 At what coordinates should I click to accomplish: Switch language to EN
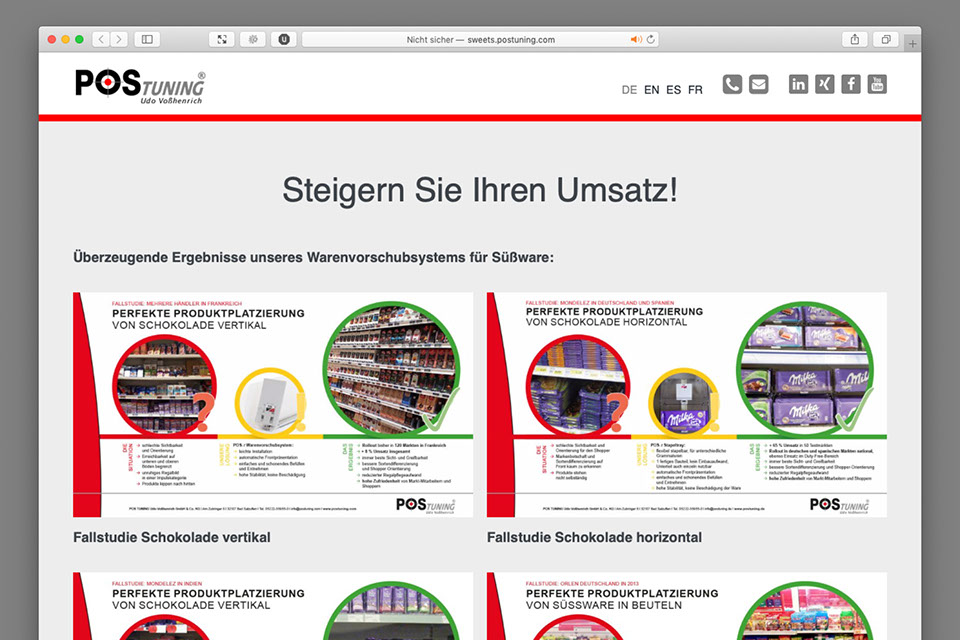[x=651, y=90]
